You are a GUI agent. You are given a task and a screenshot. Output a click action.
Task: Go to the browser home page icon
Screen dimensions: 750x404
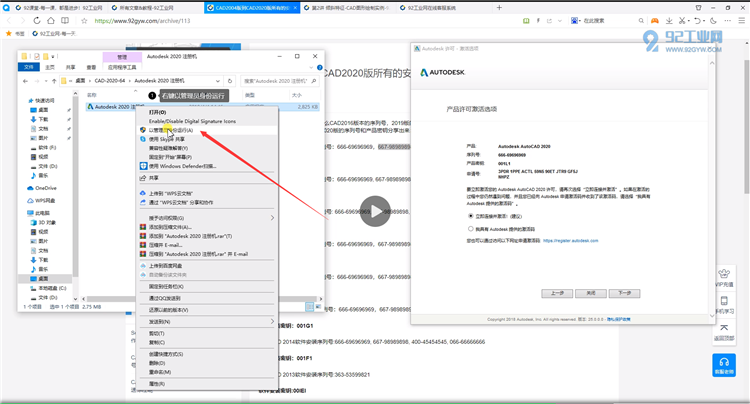pyautogui.click(x=51, y=21)
